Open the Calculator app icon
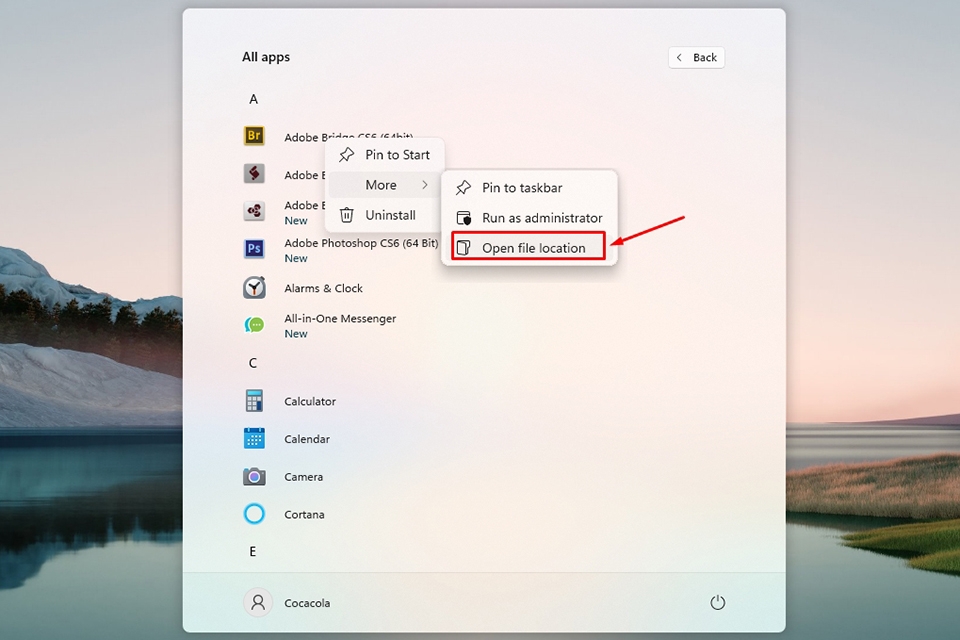The image size is (960, 640). [253, 401]
